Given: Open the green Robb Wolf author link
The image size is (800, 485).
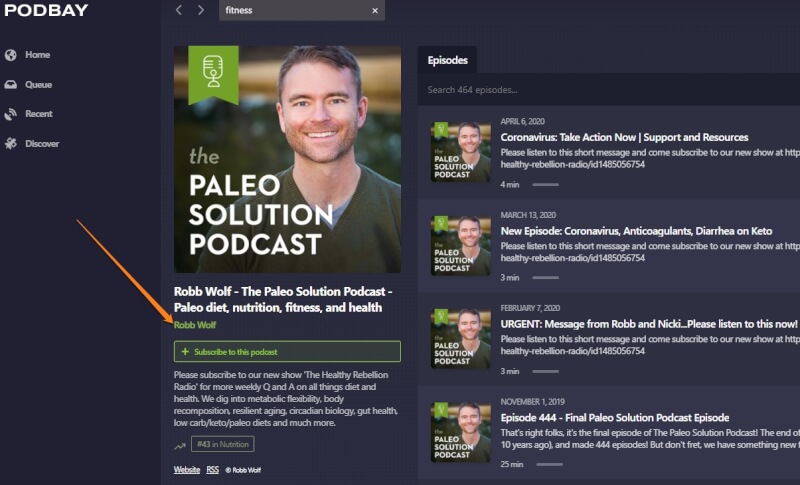Looking at the screenshot, I should 195,325.
